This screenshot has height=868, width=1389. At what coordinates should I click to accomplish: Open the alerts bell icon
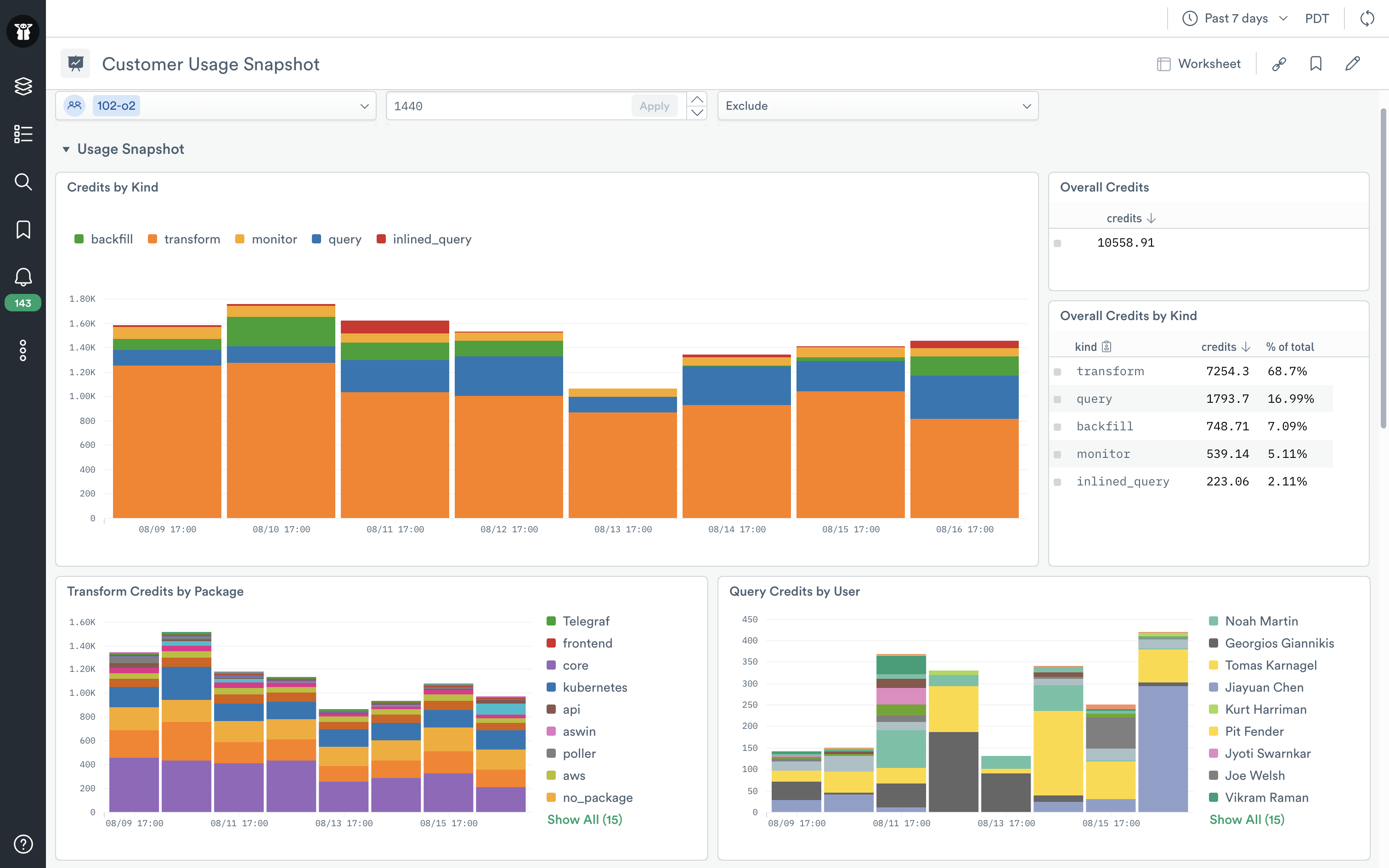click(x=23, y=276)
